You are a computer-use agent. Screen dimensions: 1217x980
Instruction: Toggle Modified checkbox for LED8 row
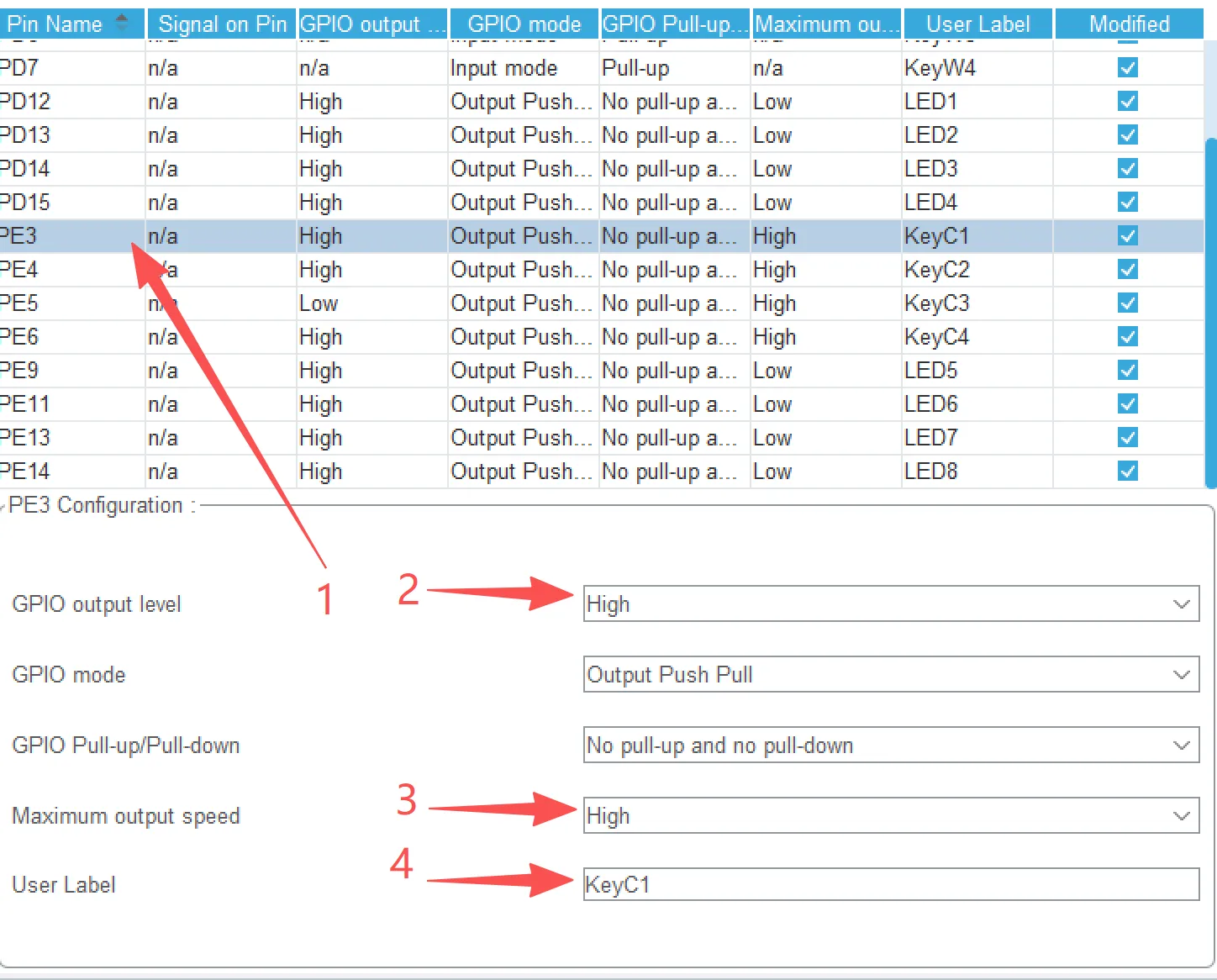click(1127, 472)
